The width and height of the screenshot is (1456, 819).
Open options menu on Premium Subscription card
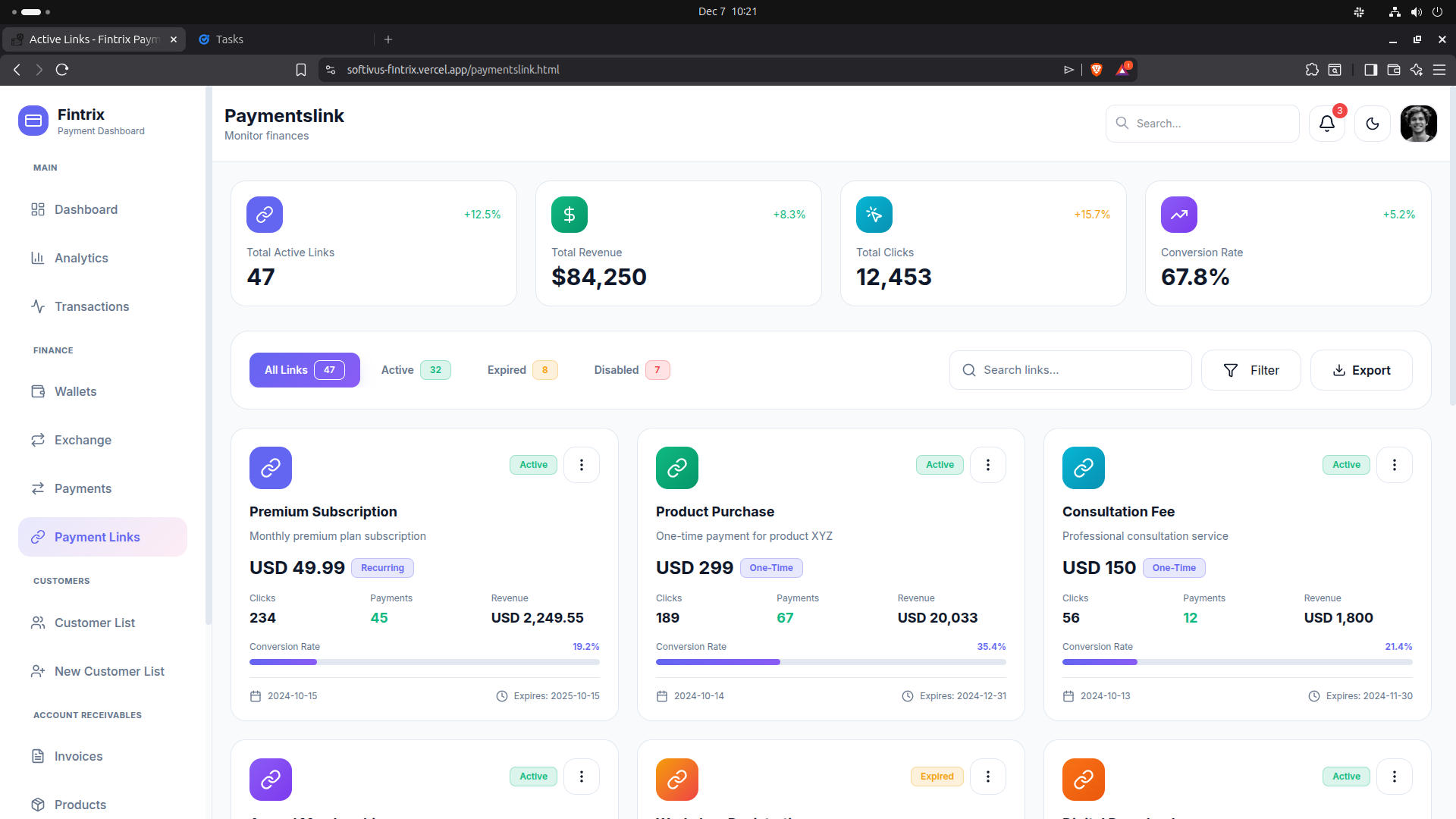582,464
